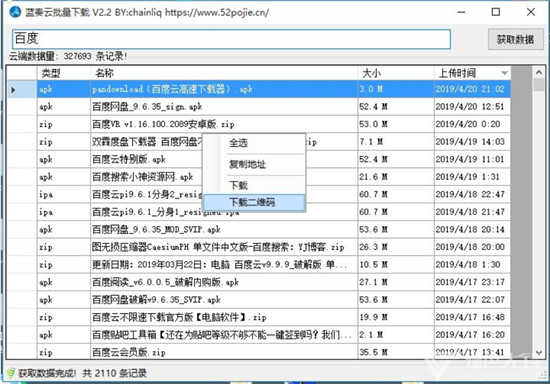Click the 获取数据完成! 共 2110 条记录 status text
The width and height of the screenshot is (550, 384).
(82, 373)
